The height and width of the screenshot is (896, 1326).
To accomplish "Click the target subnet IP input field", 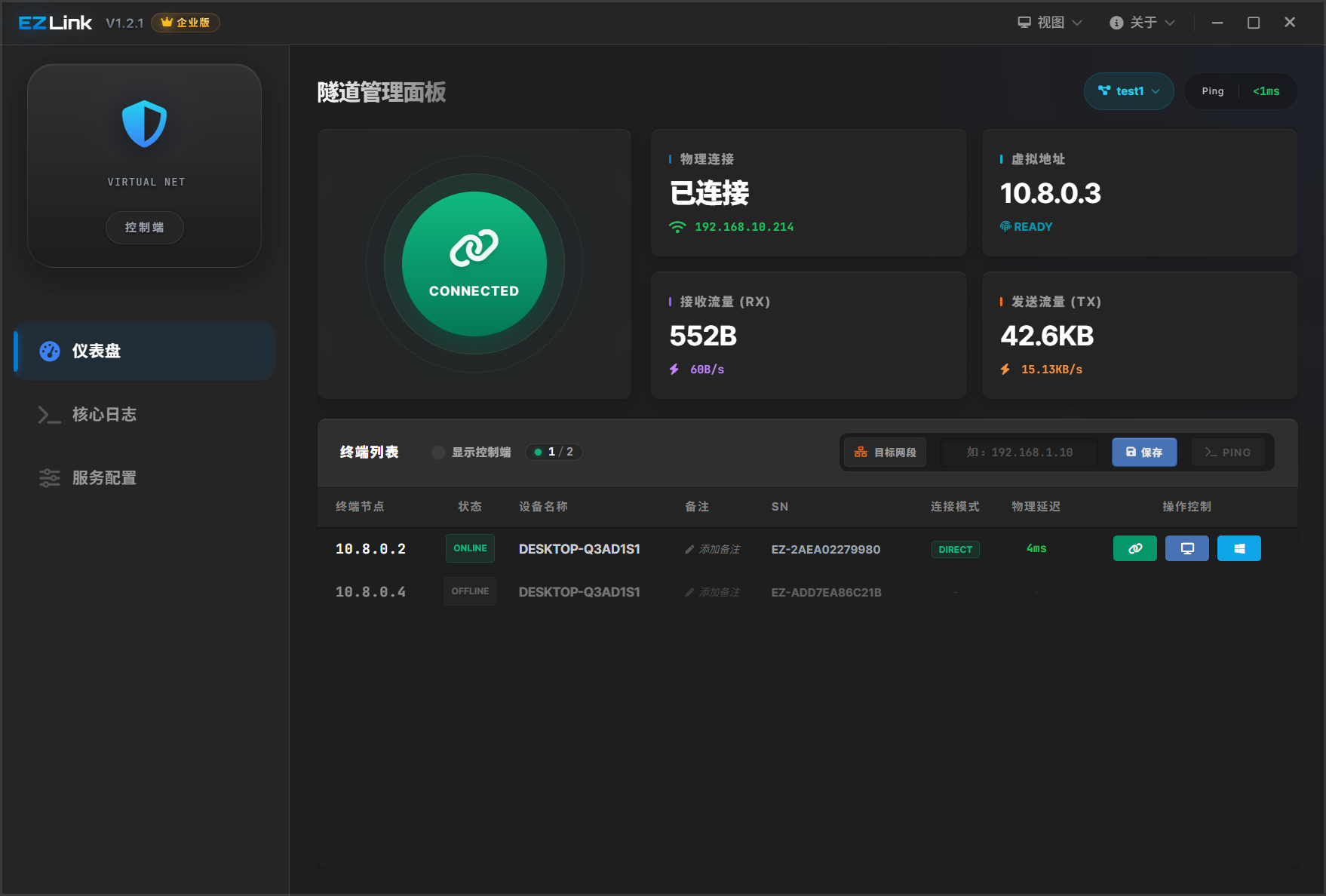I will [x=1019, y=453].
